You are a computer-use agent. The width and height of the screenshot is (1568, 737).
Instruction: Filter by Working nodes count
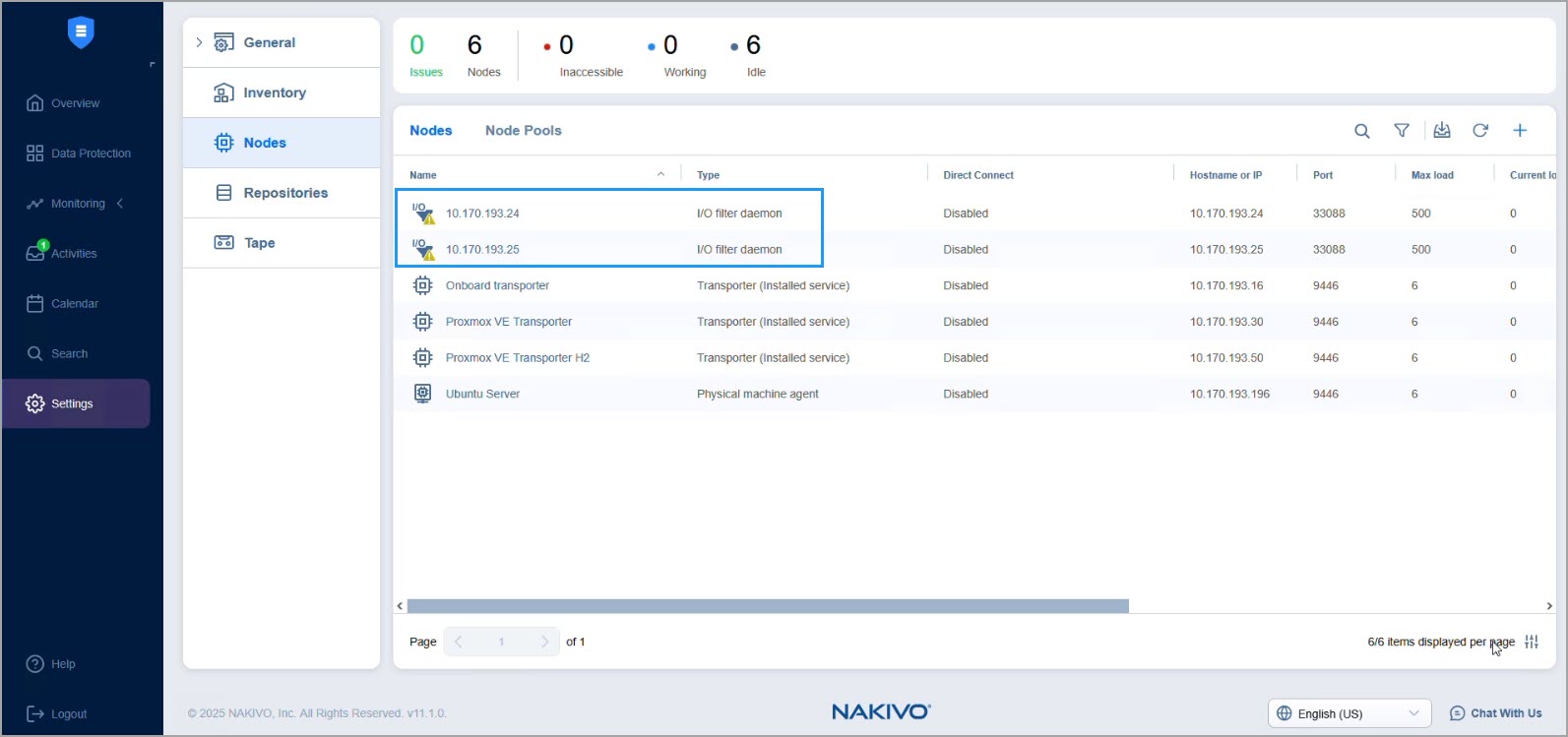(x=677, y=55)
